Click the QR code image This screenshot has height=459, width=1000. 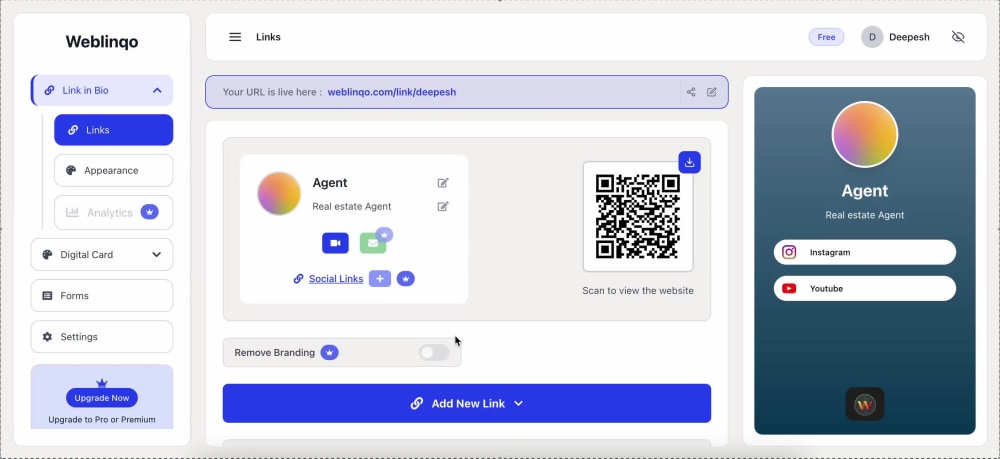coord(638,217)
